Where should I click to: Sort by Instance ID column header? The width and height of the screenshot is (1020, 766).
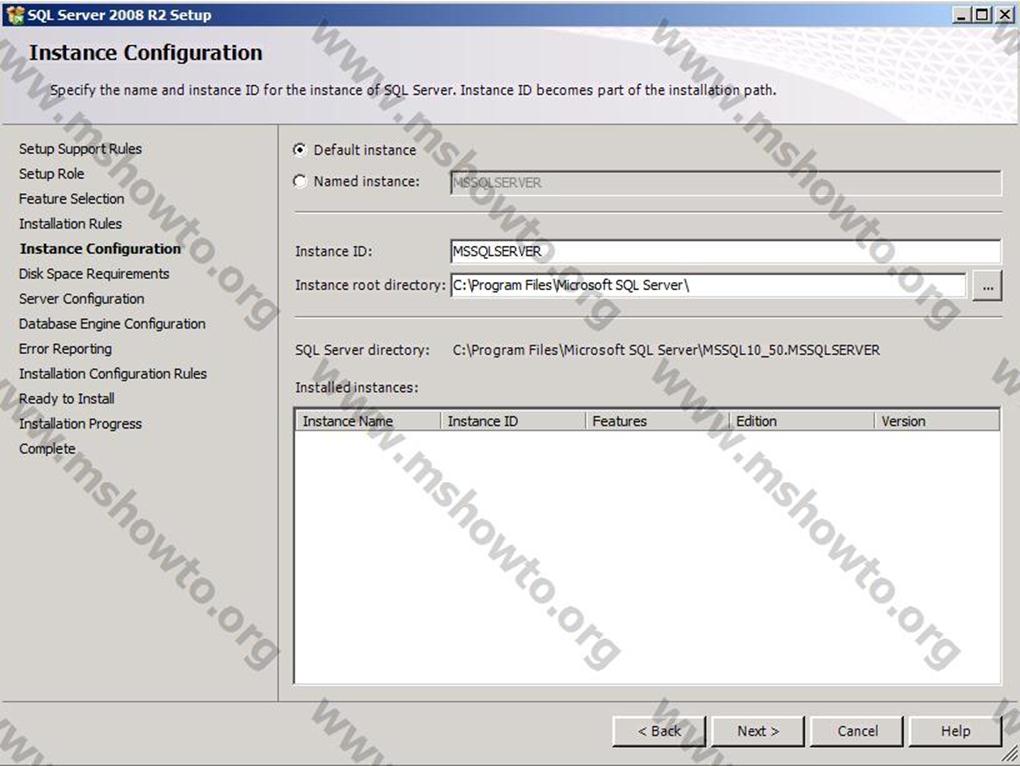[x=513, y=421]
